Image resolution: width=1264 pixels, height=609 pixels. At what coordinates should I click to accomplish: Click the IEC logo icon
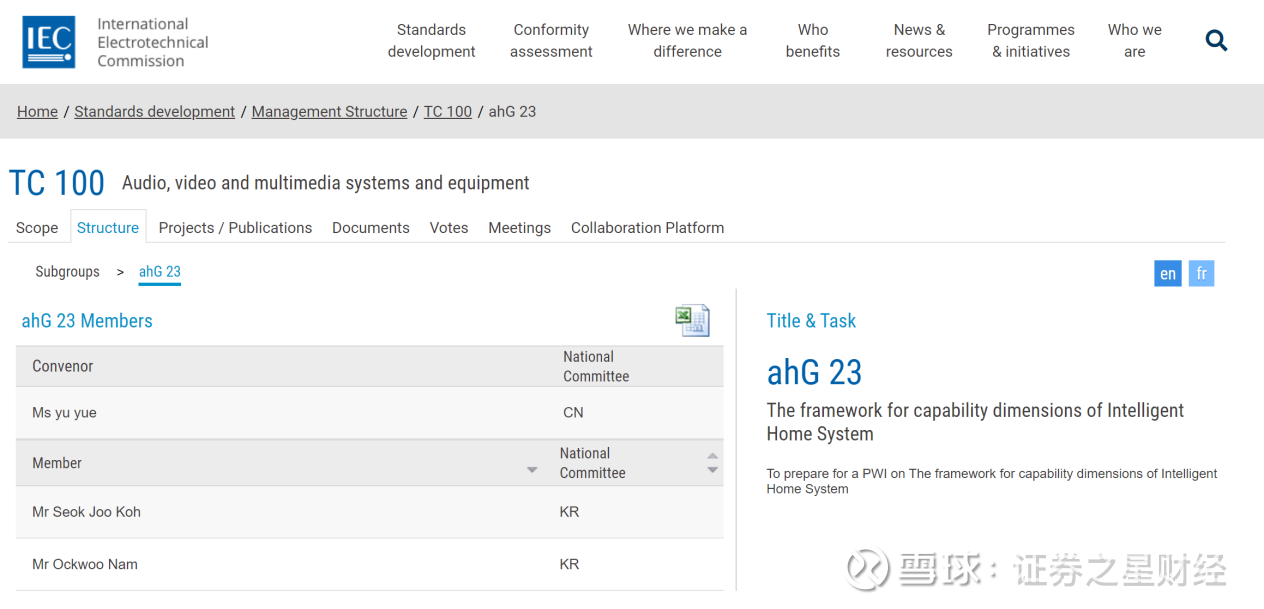49,42
